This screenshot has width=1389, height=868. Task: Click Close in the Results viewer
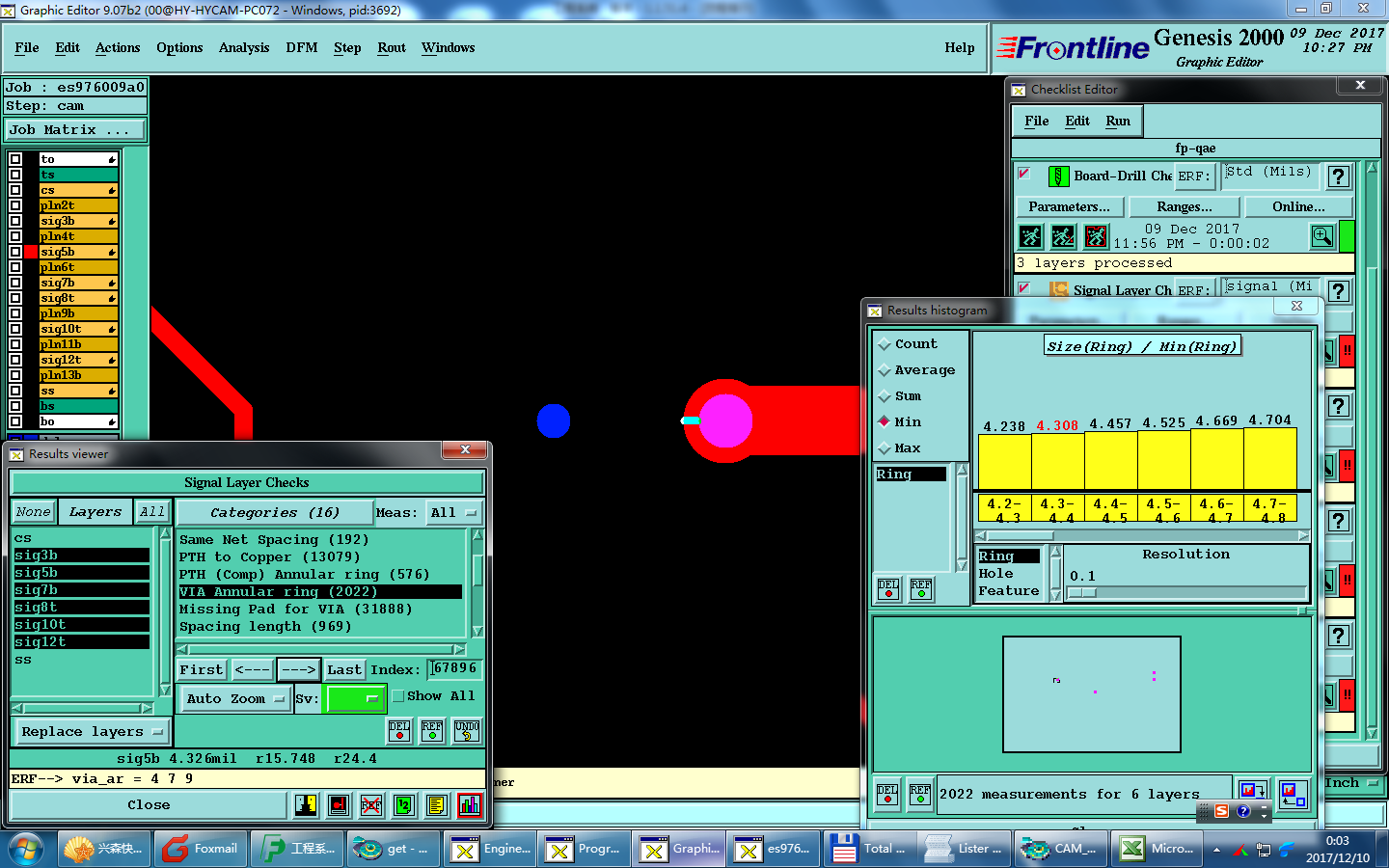[x=149, y=804]
